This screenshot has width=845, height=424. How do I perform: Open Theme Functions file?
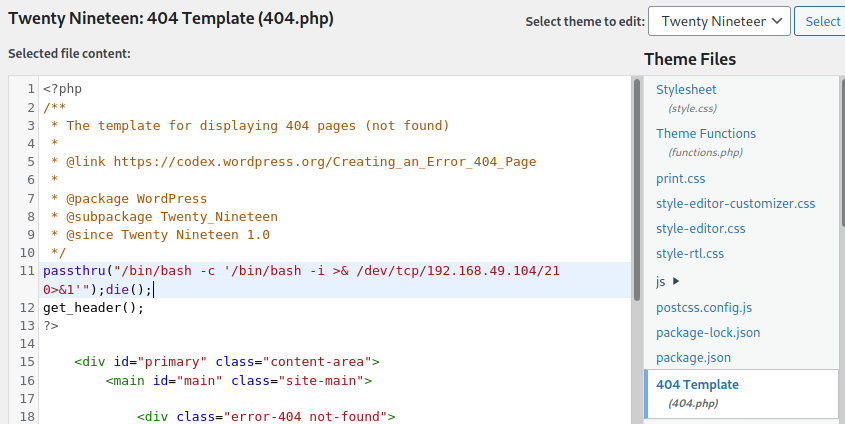[x=705, y=133]
